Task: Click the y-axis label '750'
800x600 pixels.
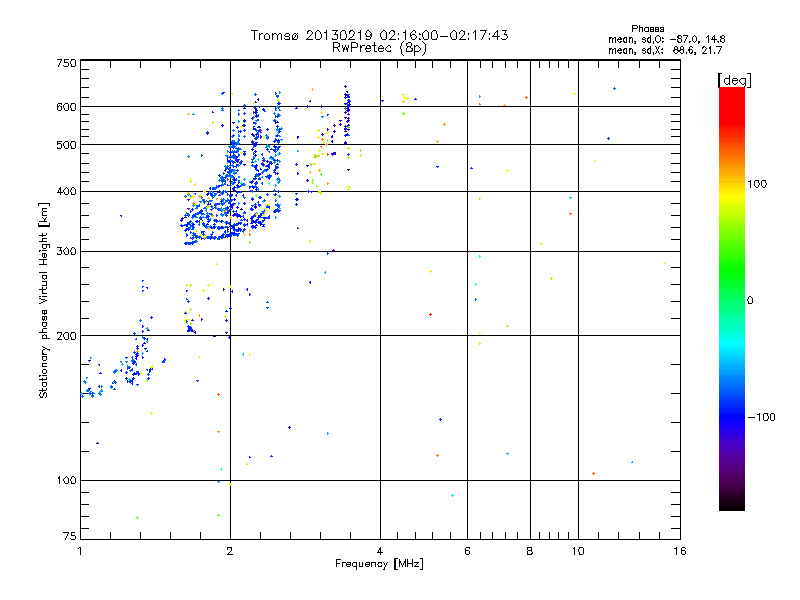Action: click(66, 63)
